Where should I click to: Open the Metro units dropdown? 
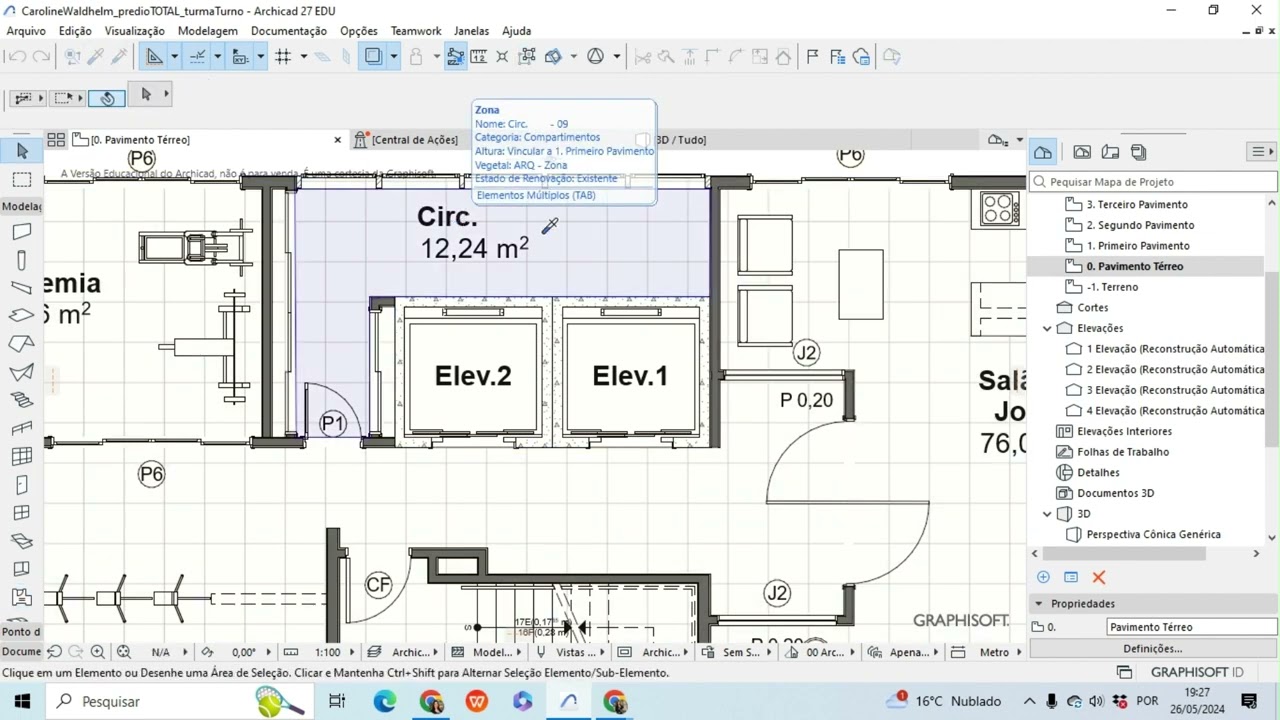coord(994,652)
